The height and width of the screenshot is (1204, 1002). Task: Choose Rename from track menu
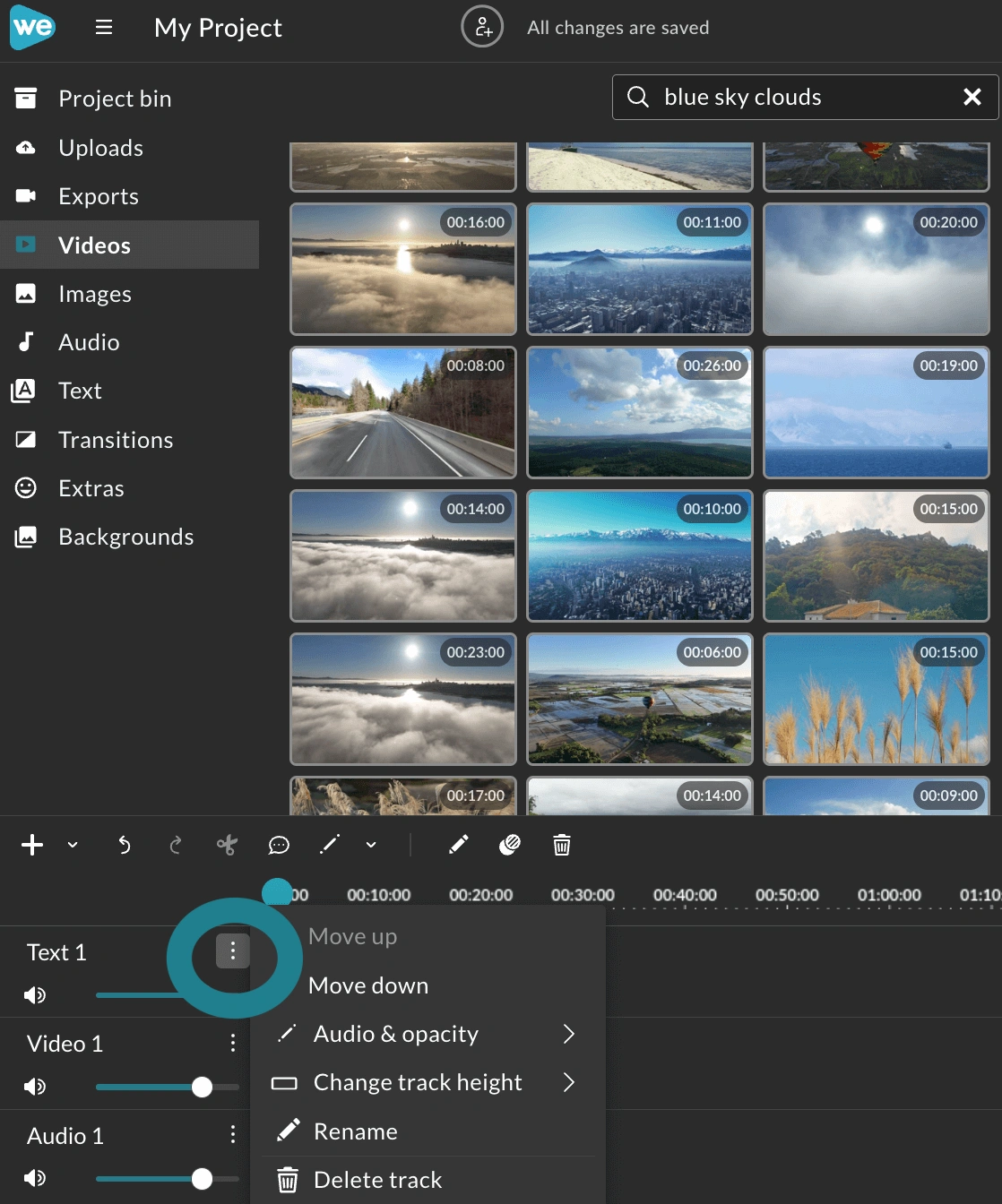tap(428, 1131)
